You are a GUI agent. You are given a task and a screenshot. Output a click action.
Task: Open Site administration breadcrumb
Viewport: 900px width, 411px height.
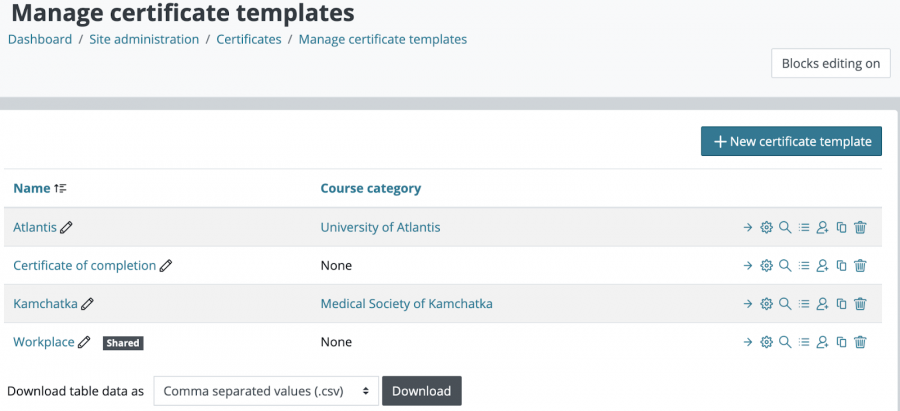click(144, 40)
